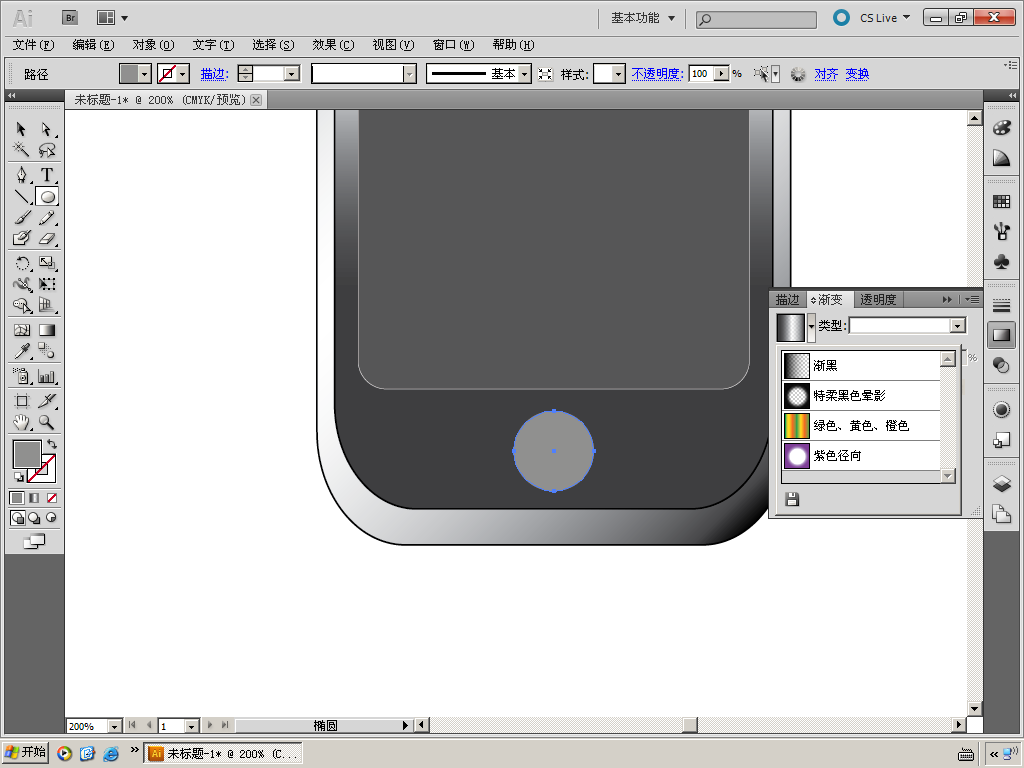Click the 不透明度 link
The image size is (1024, 768).
coord(656,74)
